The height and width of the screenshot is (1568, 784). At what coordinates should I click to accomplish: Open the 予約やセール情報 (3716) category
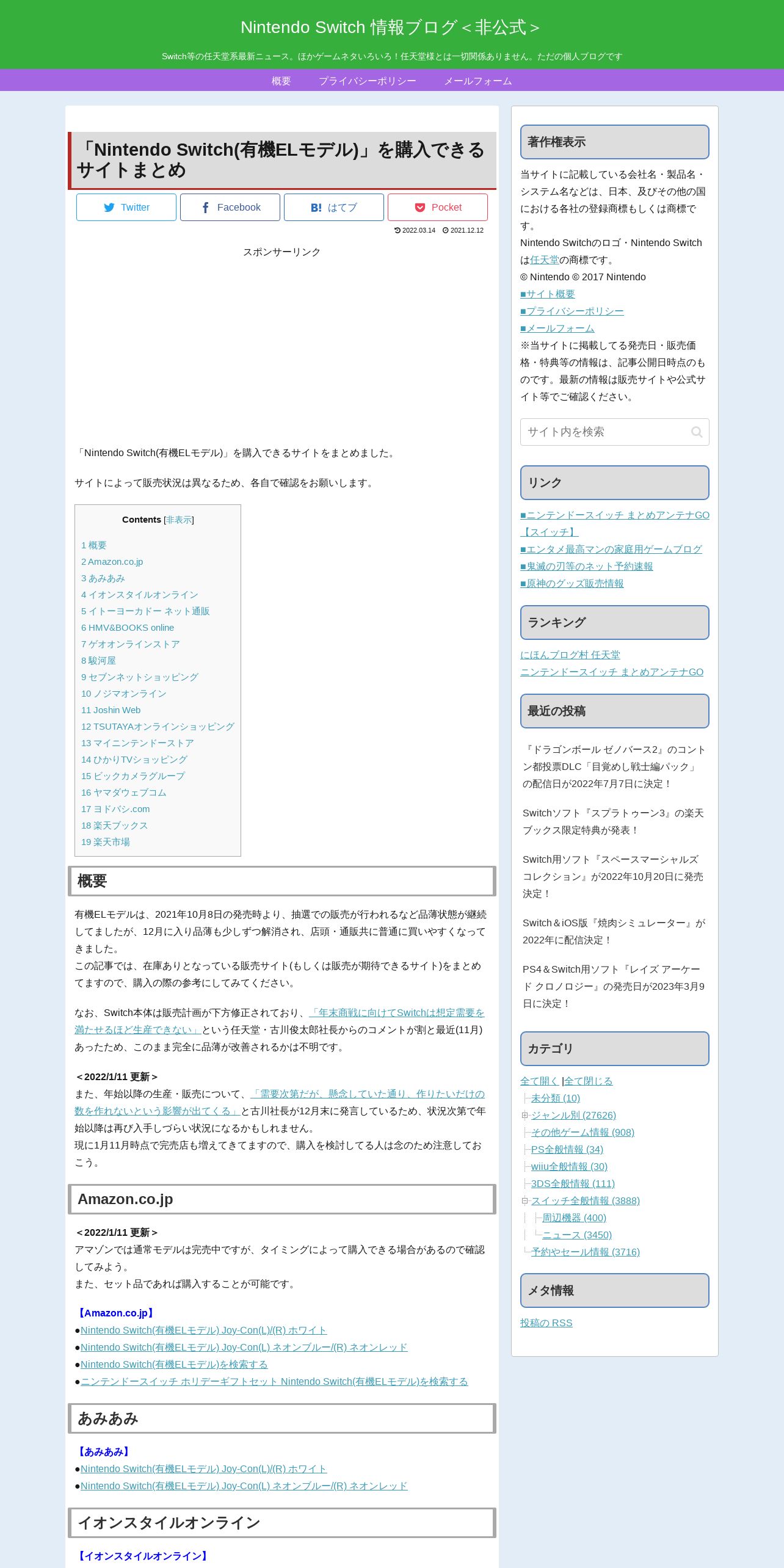586,1252
